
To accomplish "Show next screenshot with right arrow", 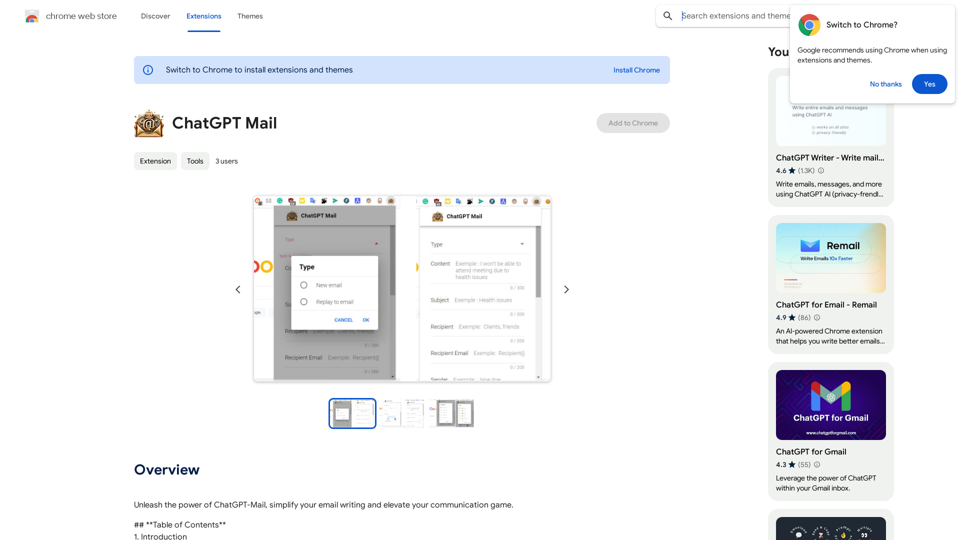I will [x=566, y=290].
